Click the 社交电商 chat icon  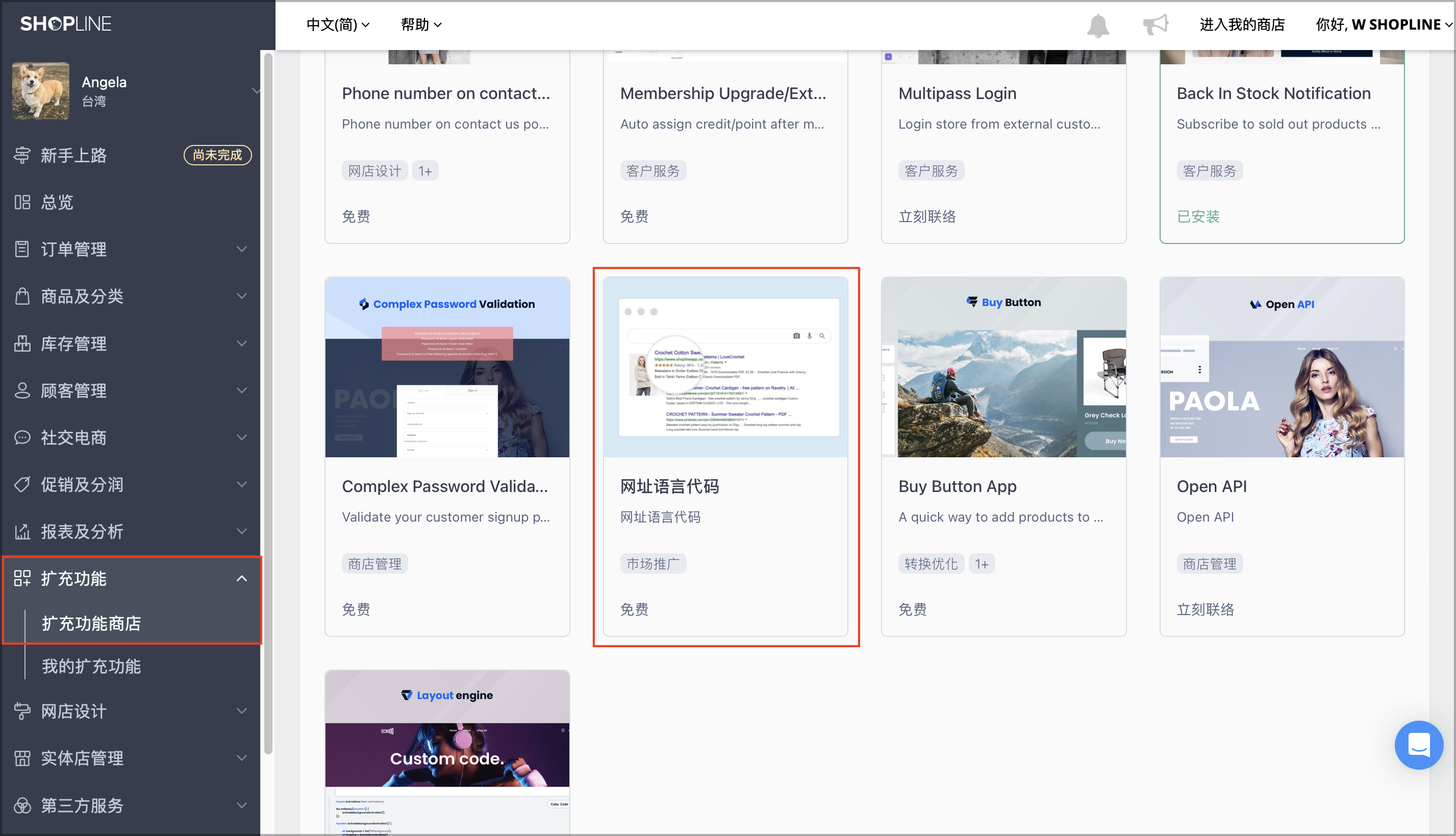point(22,437)
